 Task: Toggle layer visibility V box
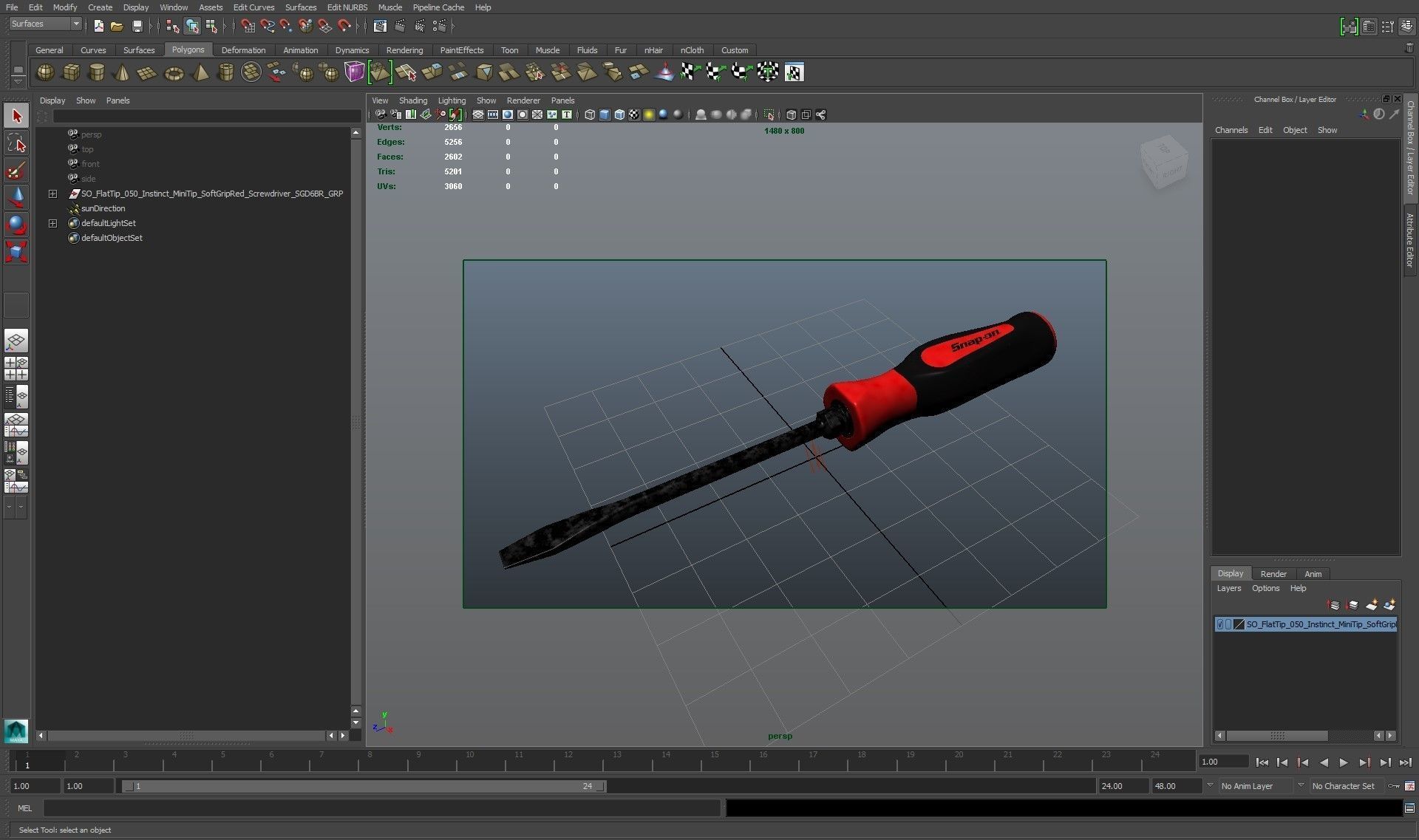click(x=1219, y=624)
